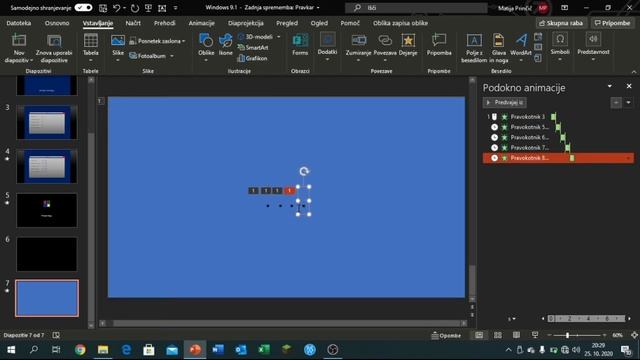This screenshot has width=640, height=360.
Task: Open animation pane options dropdown
Action: 609,86
